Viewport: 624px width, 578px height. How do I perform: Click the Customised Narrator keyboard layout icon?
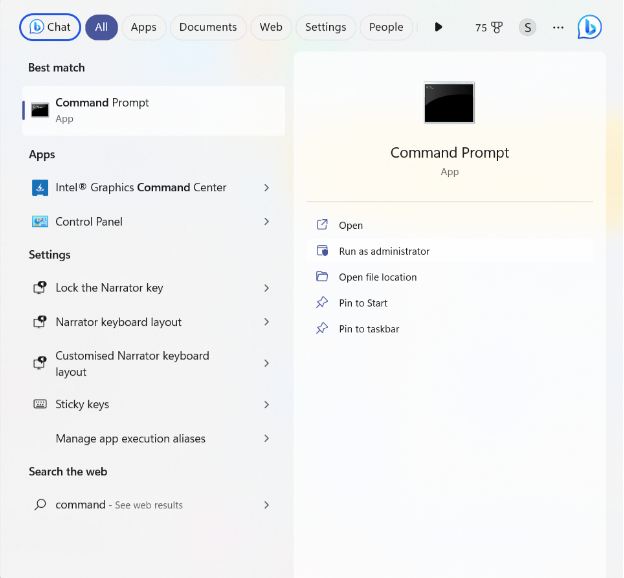(x=40, y=363)
